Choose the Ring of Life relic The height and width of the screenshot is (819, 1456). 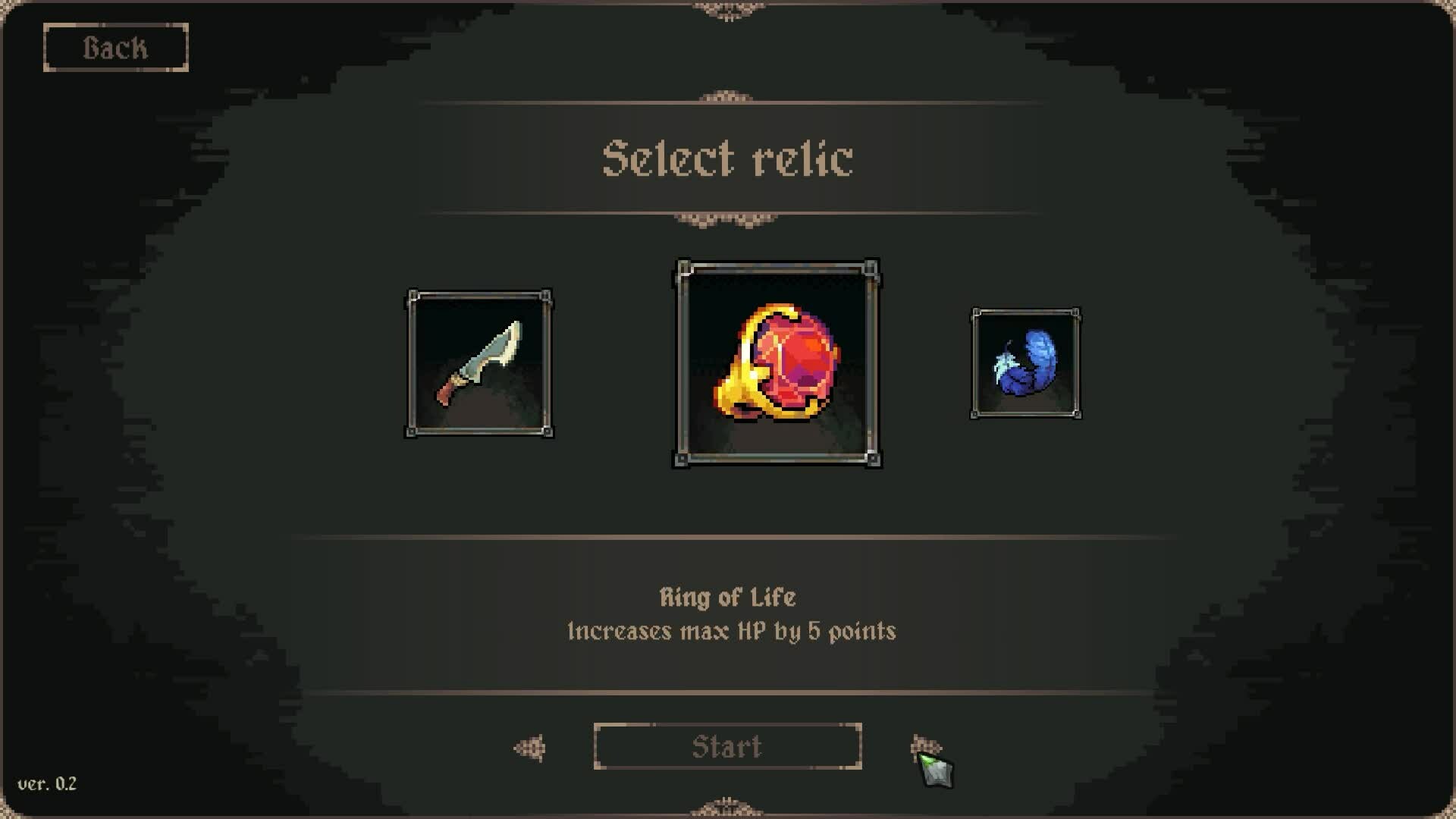[777, 363]
